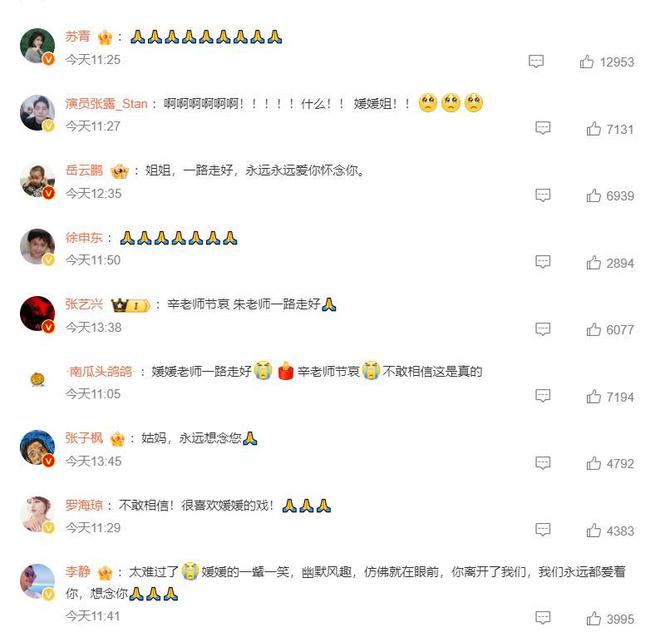The height and width of the screenshot is (637, 660).
Task: Open 演员张蕾_Stan username link
Action: (106, 104)
